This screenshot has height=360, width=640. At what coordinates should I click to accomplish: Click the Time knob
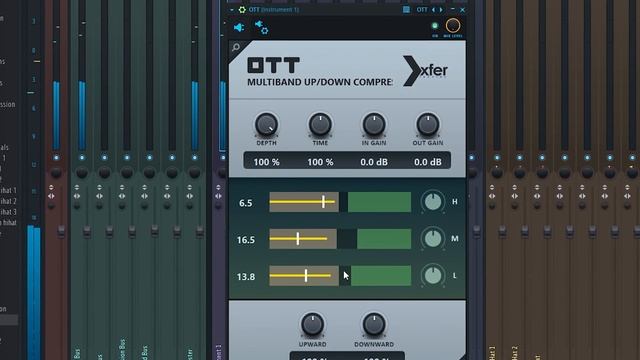tap(320, 124)
